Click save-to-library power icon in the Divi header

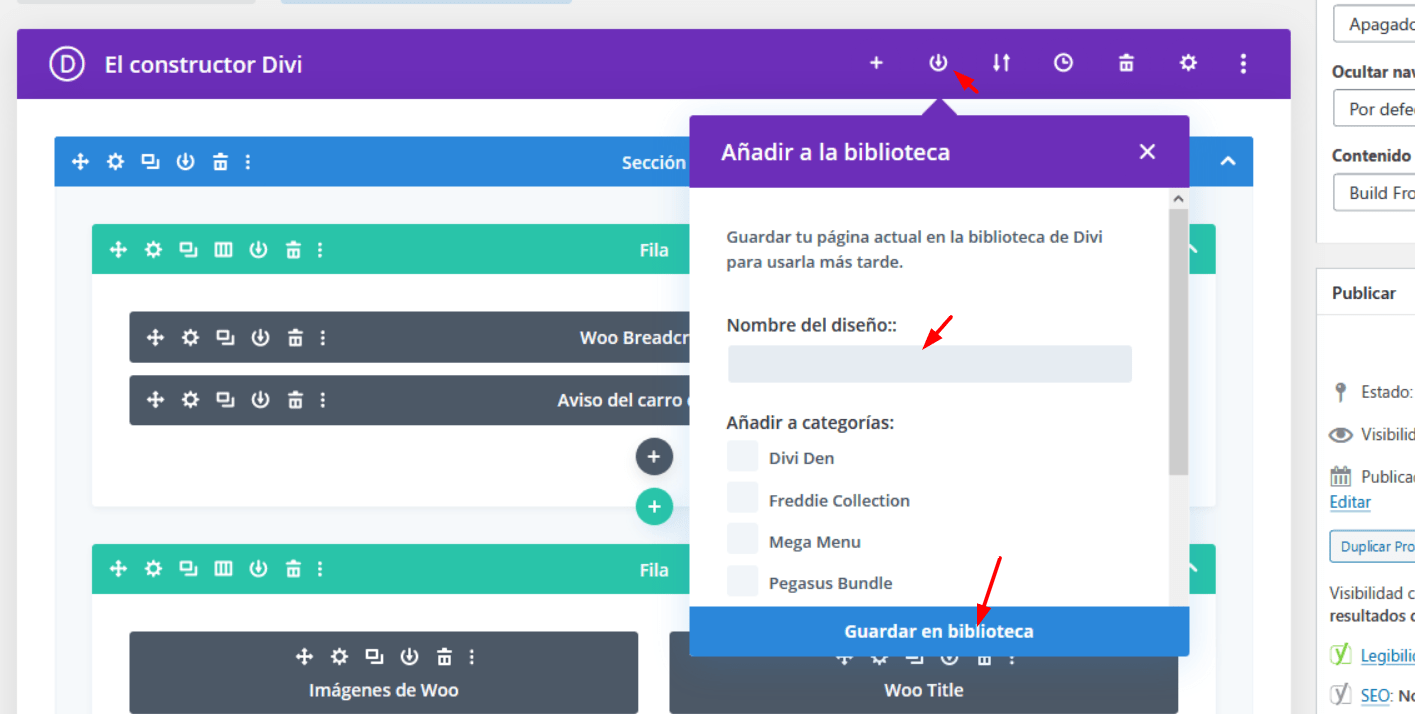coord(938,63)
